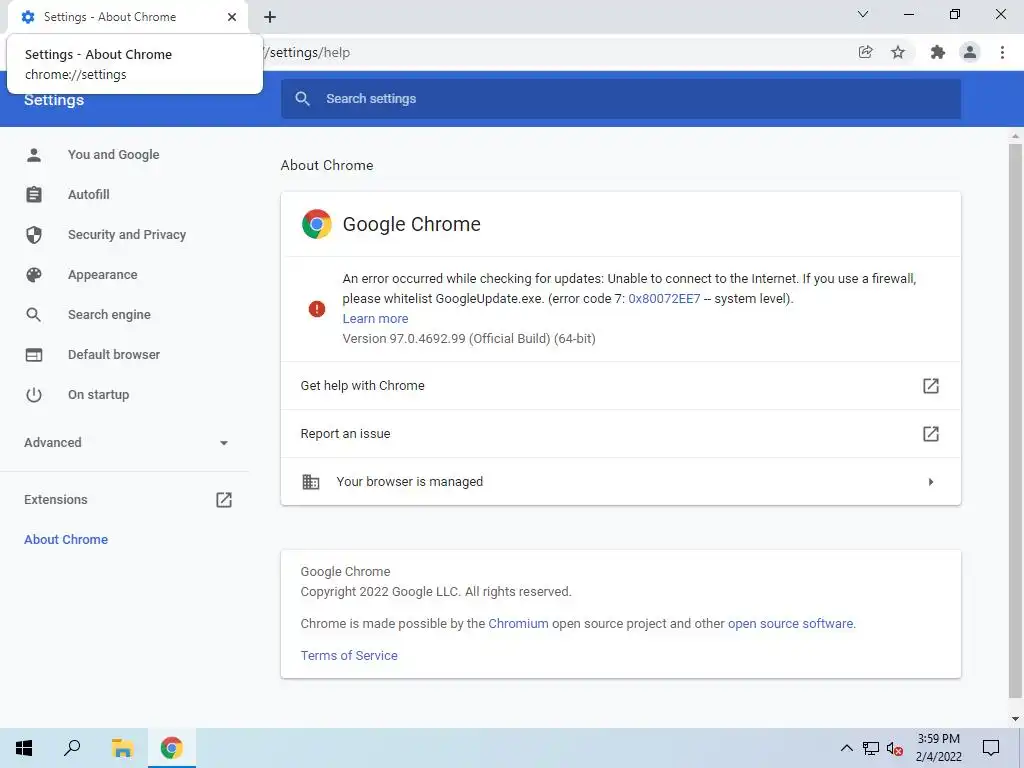Open a new tab
1024x768 pixels.
[270, 17]
